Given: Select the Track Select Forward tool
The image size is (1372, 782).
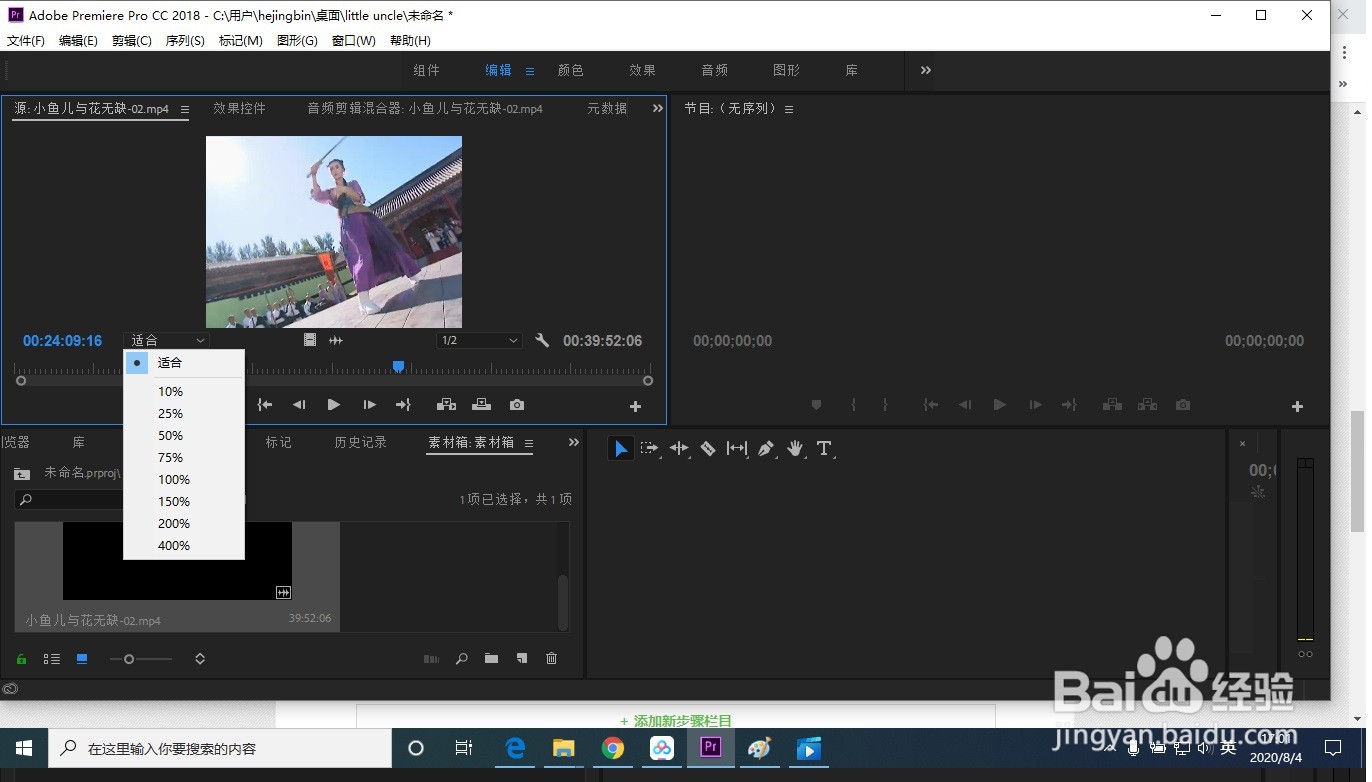Looking at the screenshot, I should click(x=650, y=449).
